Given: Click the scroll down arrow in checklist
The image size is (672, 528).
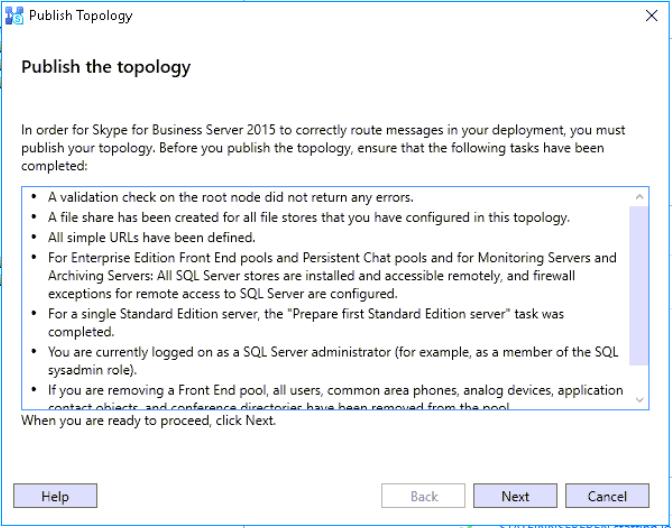Looking at the screenshot, I should [x=639, y=399].
